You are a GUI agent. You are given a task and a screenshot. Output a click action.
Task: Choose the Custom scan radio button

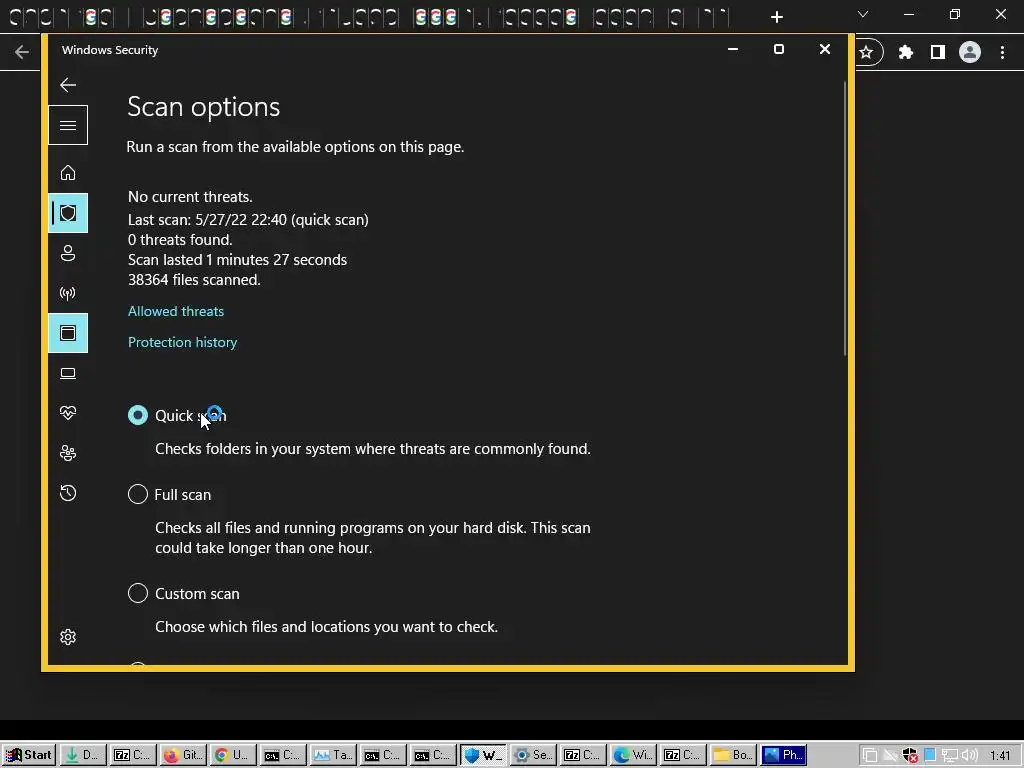tap(138, 593)
